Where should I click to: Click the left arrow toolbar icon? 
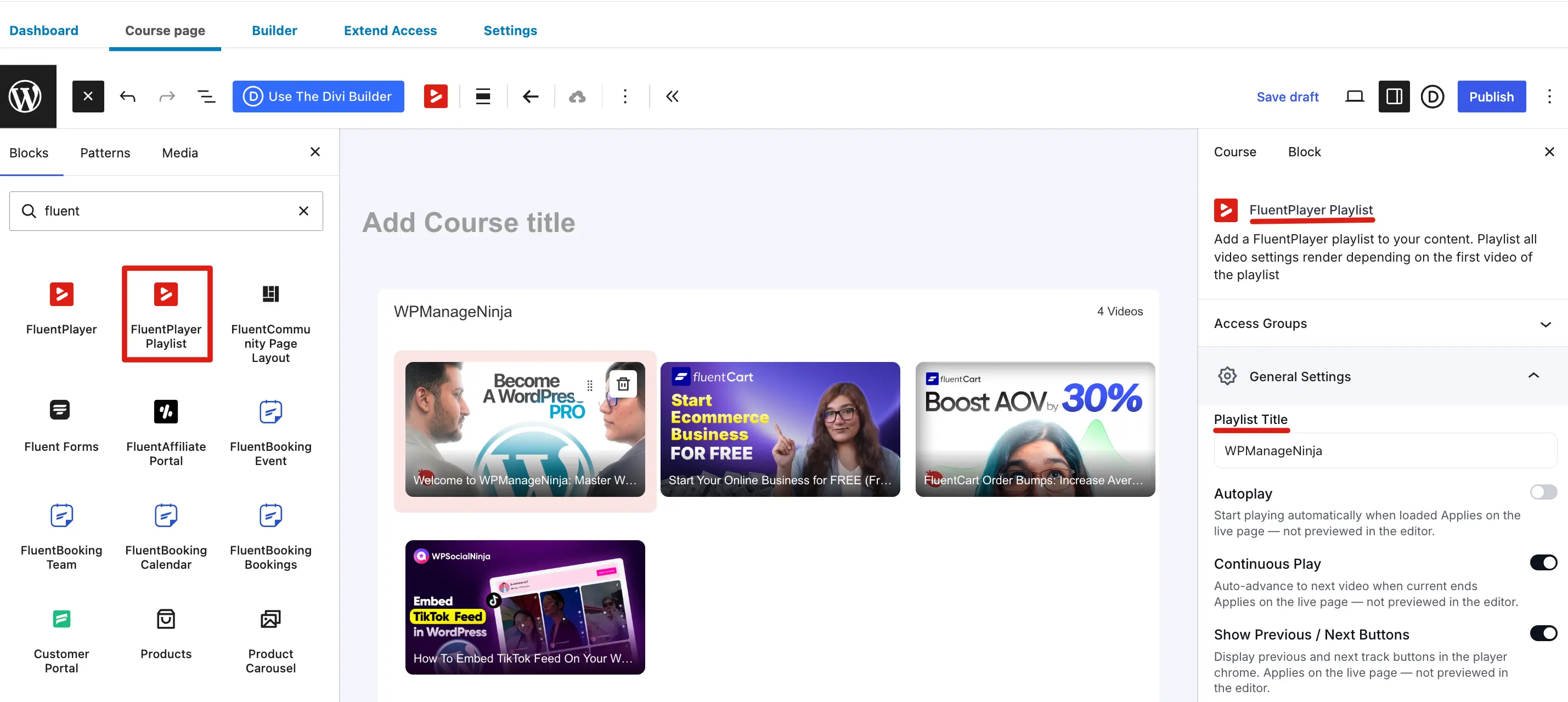point(531,97)
